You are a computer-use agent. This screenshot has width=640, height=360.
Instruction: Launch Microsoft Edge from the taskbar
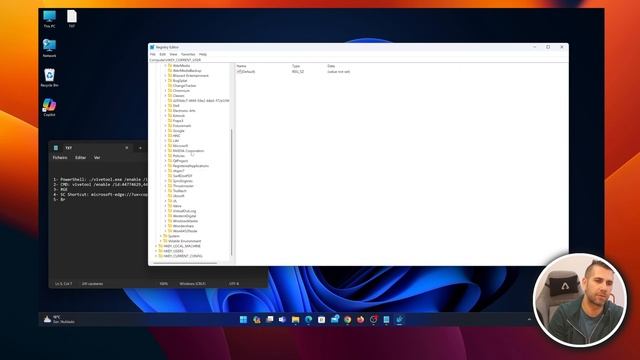click(x=309, y=320)
